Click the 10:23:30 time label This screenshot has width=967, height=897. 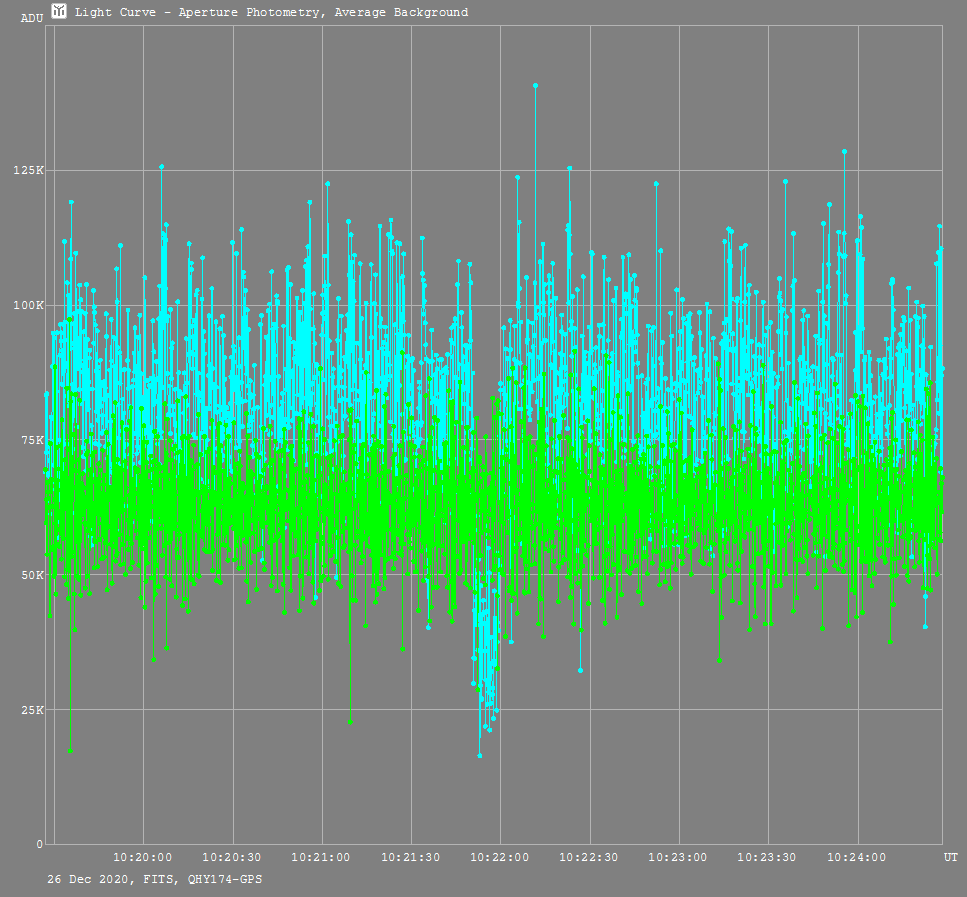tap(767, 858)
